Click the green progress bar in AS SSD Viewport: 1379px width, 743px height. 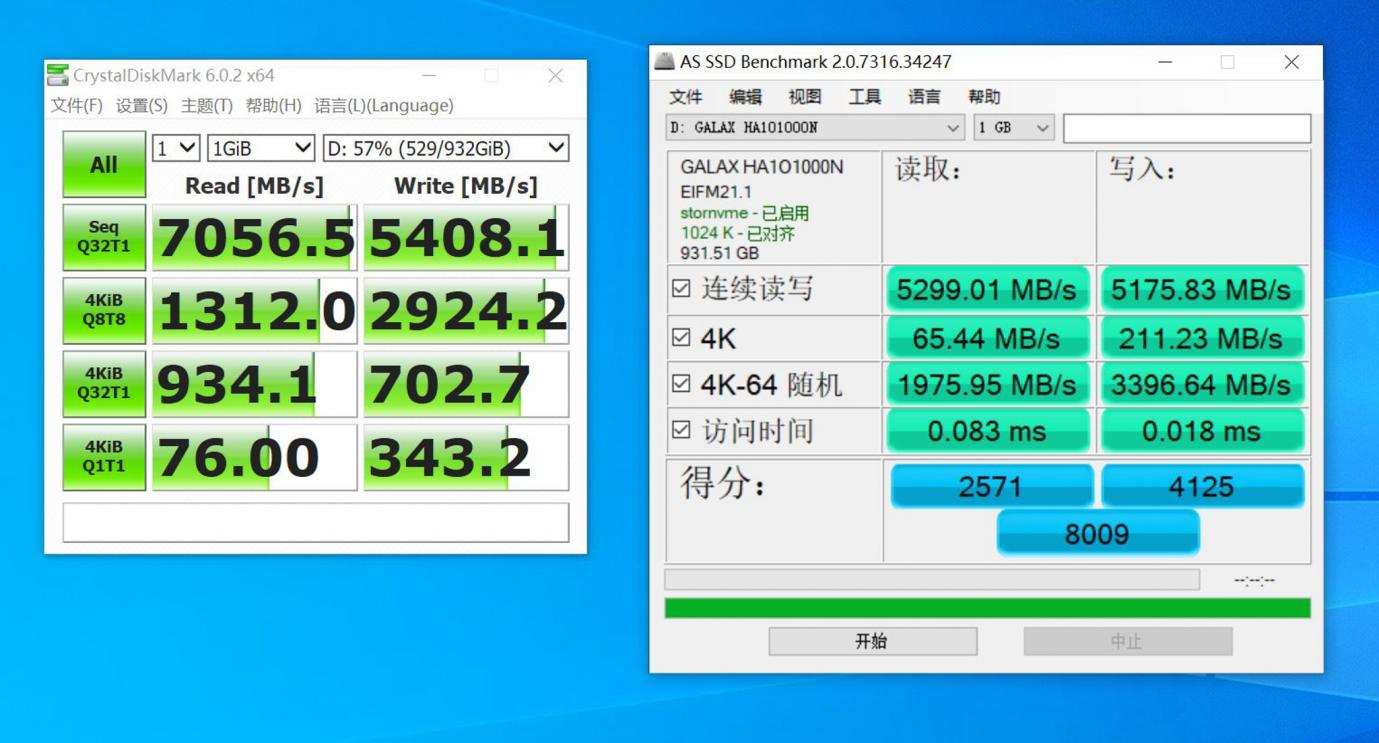click(x=987, y=608)
